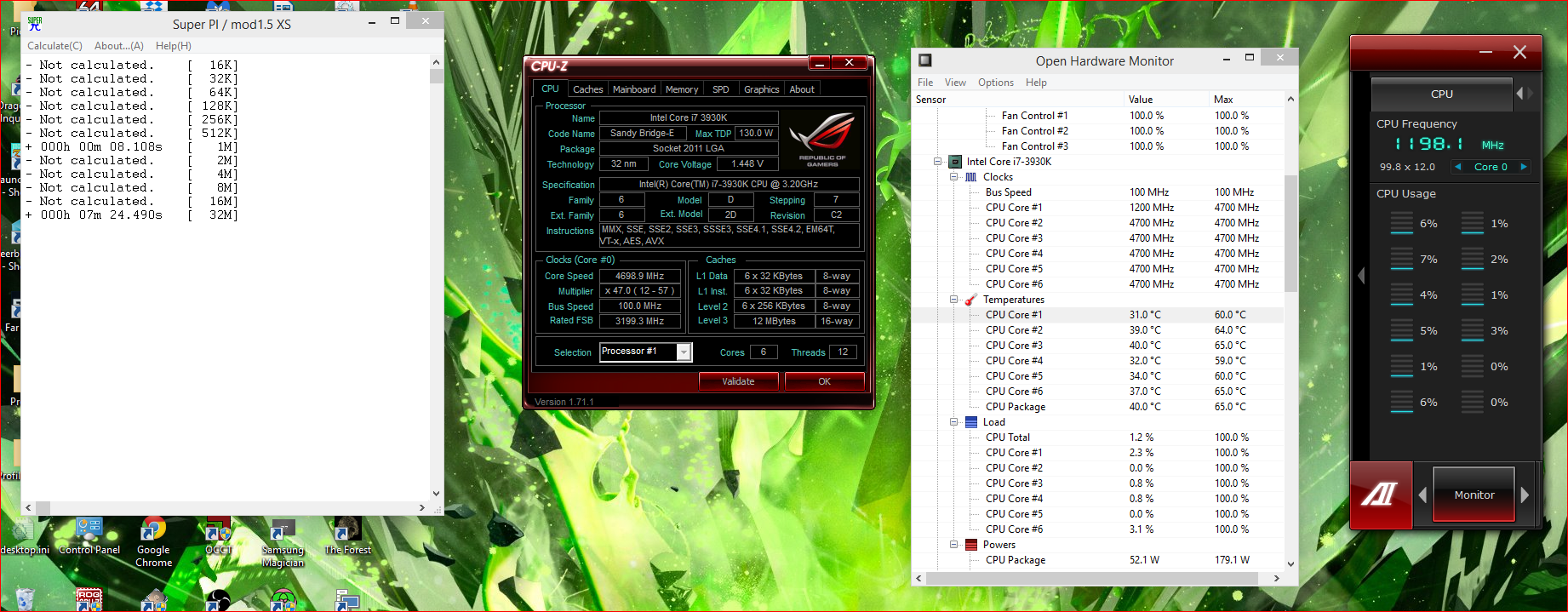This screenshot has width=1568, height=612.
Task: Collapse the Powers tree node
Action: click(954, 545)
